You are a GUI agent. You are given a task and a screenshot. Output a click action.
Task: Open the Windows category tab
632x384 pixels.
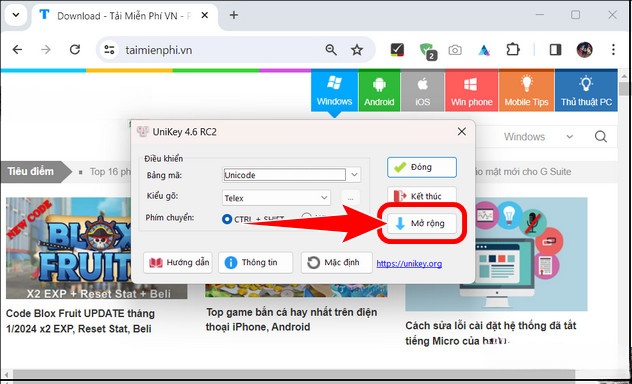coord(334,90)
